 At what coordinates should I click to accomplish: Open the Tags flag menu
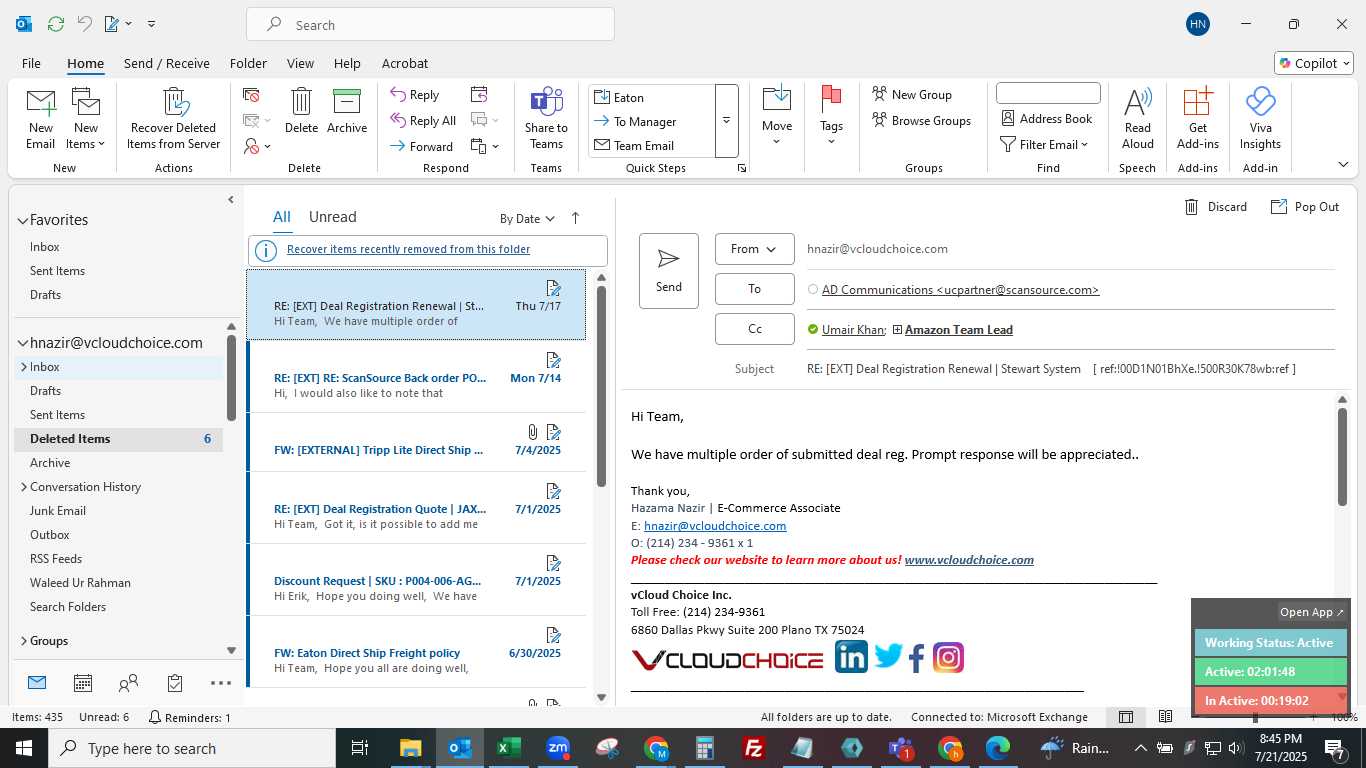coord(831,117)
